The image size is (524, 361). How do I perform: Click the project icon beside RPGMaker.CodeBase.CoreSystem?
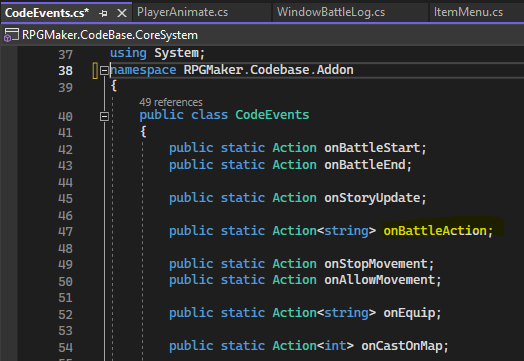(11, 35)
